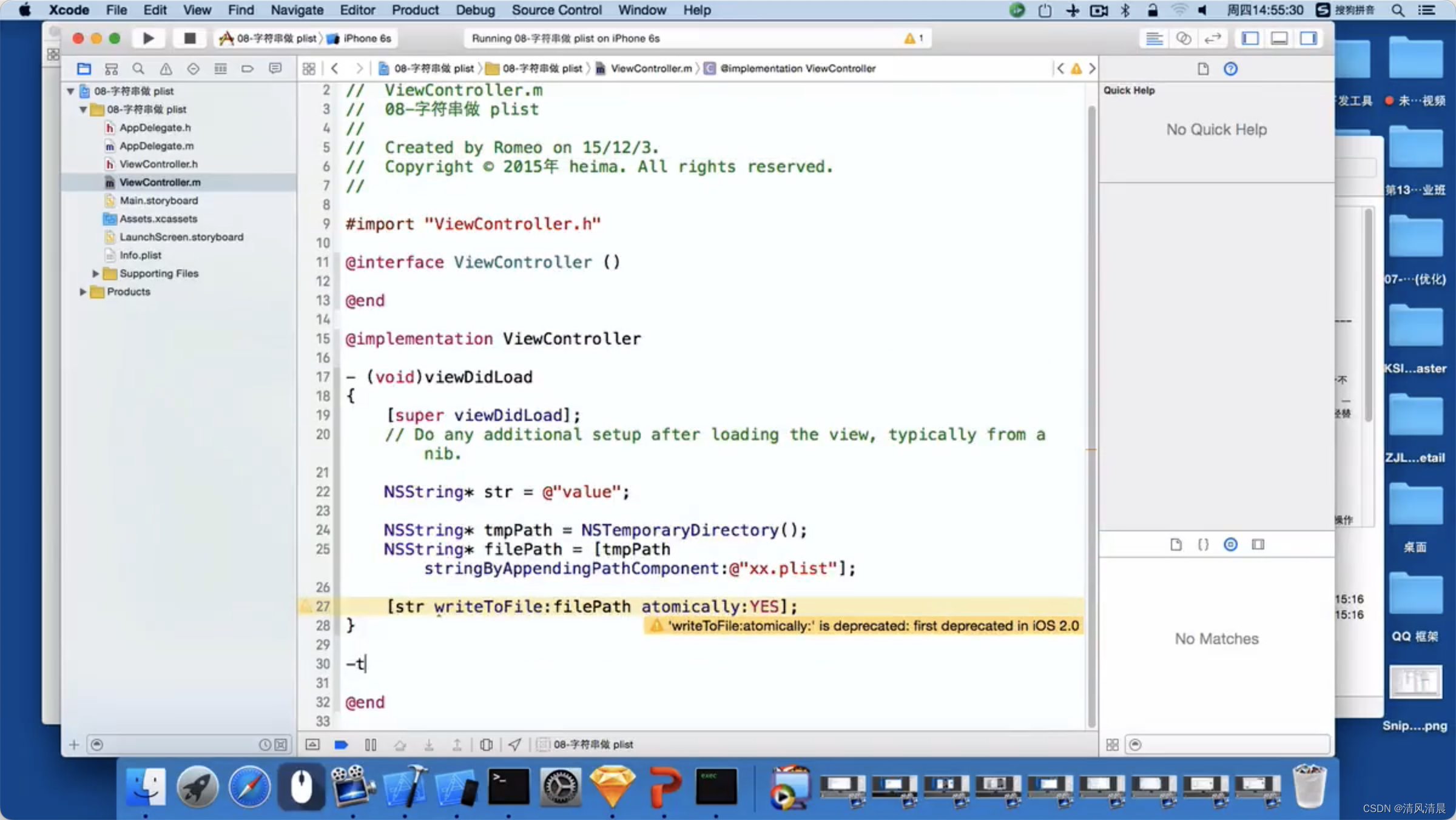Screen dimensions: 1456x820
Task: Show the File inspector tab
Action: pyautogui.click(x=1203, y=69)
